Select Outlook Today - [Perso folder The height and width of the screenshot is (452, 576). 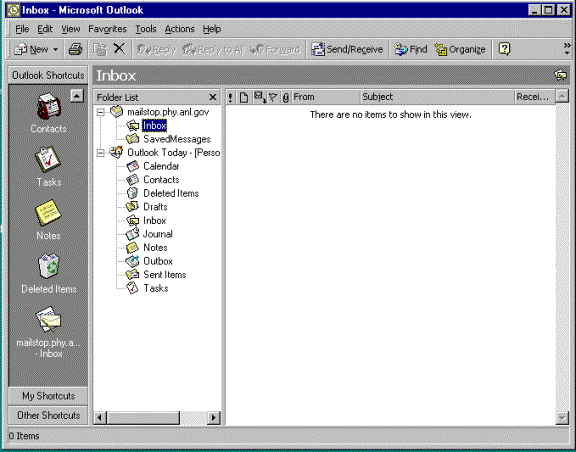coord(173,153)
